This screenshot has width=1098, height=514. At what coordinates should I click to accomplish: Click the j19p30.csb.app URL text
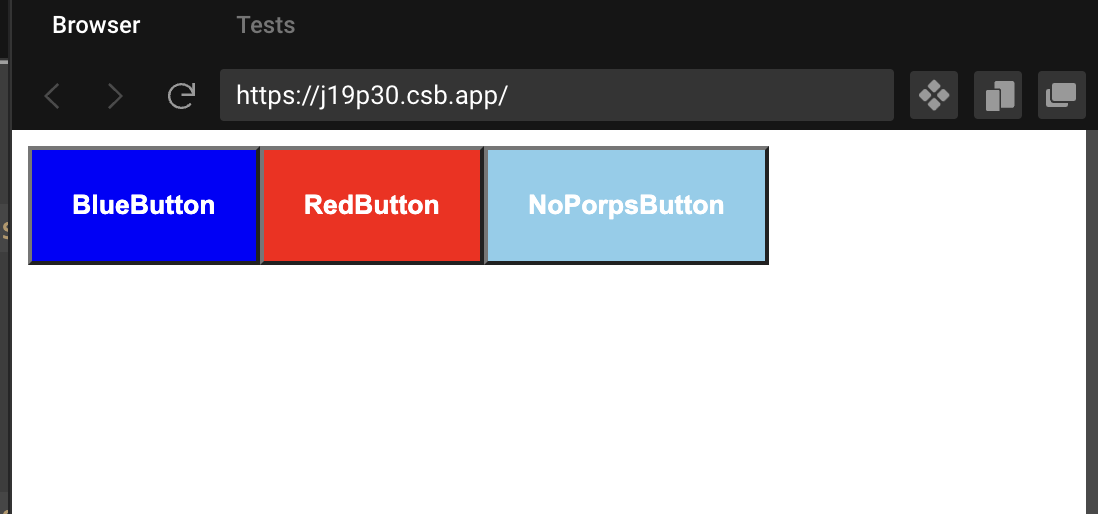pyautogui.click(x=371, y=95)
